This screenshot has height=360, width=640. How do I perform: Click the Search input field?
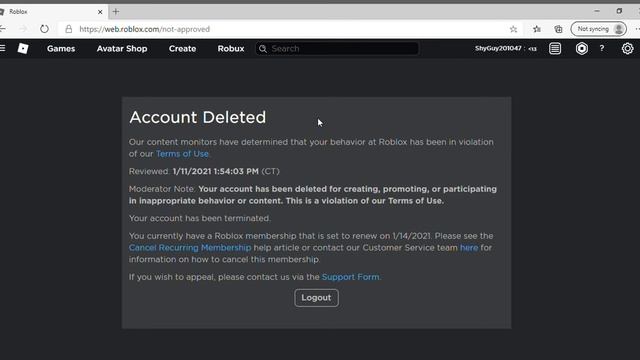(337, 49)
